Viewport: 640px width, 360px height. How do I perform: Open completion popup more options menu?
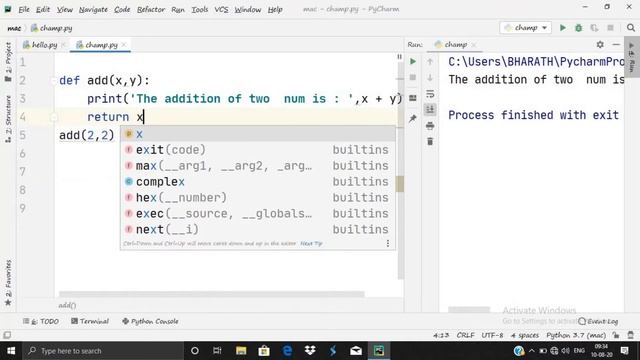coord(387,243)
